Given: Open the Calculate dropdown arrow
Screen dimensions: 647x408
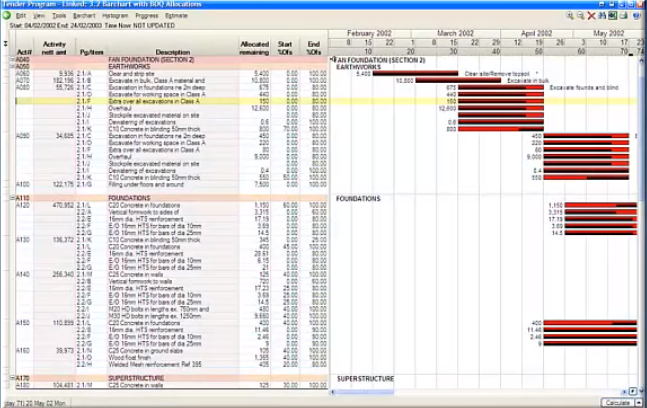Looking at the screenshot, I should point(639,402).
